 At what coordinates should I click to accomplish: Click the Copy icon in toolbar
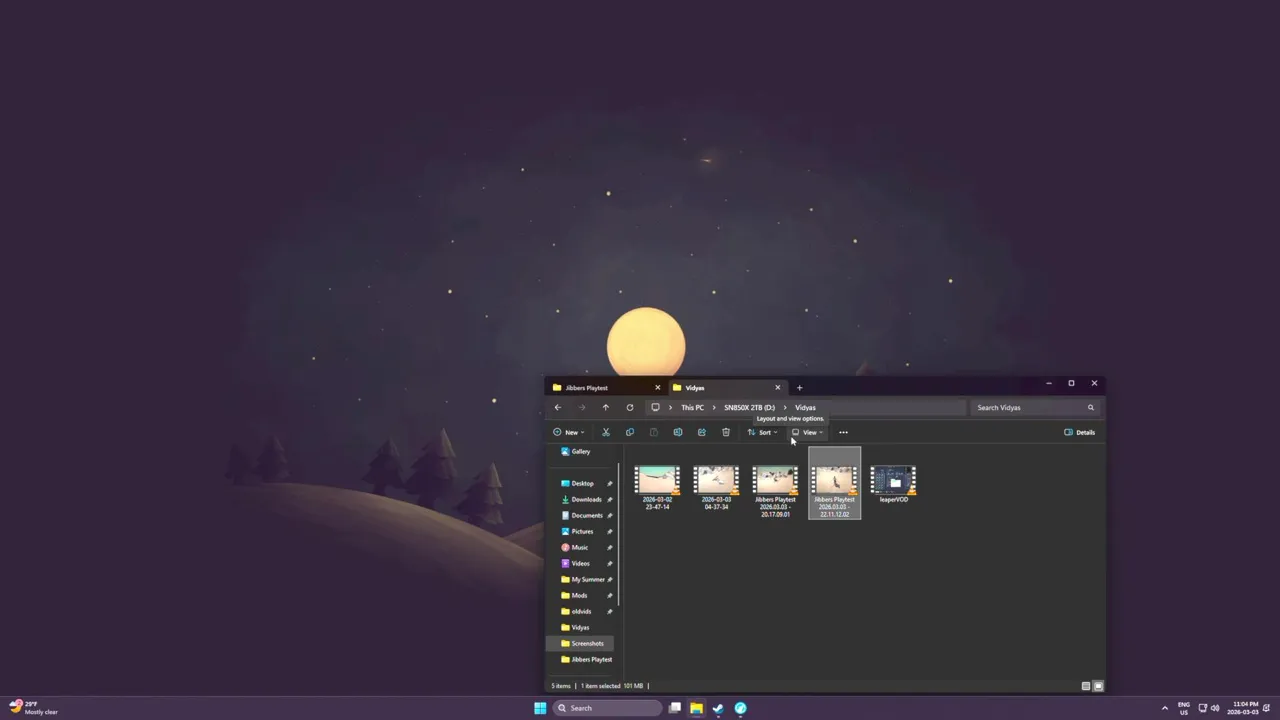[x=629, y=432]
